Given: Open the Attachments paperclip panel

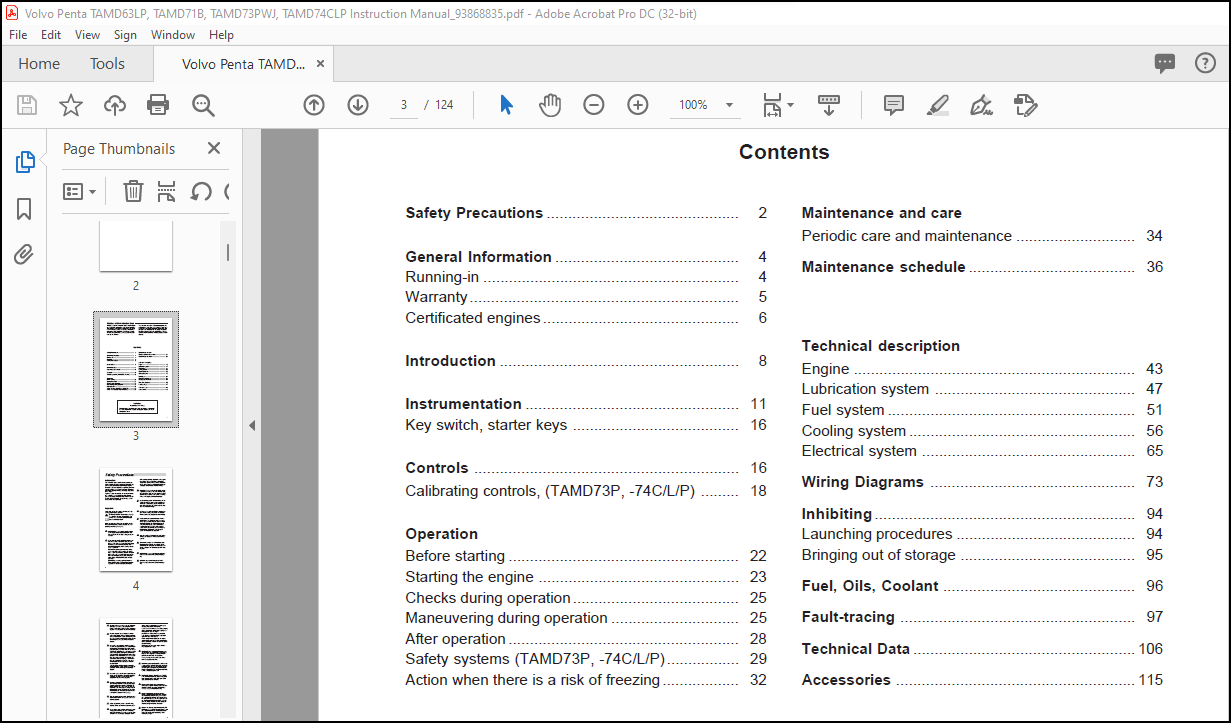Looking at the screenshot, I should click(x=25, y=255).
